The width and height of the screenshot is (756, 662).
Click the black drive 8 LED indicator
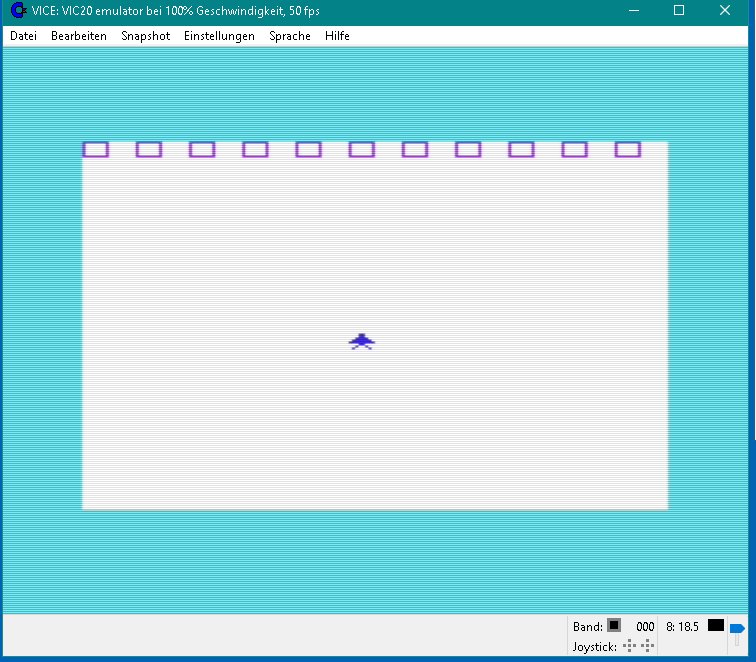(716, 625)
